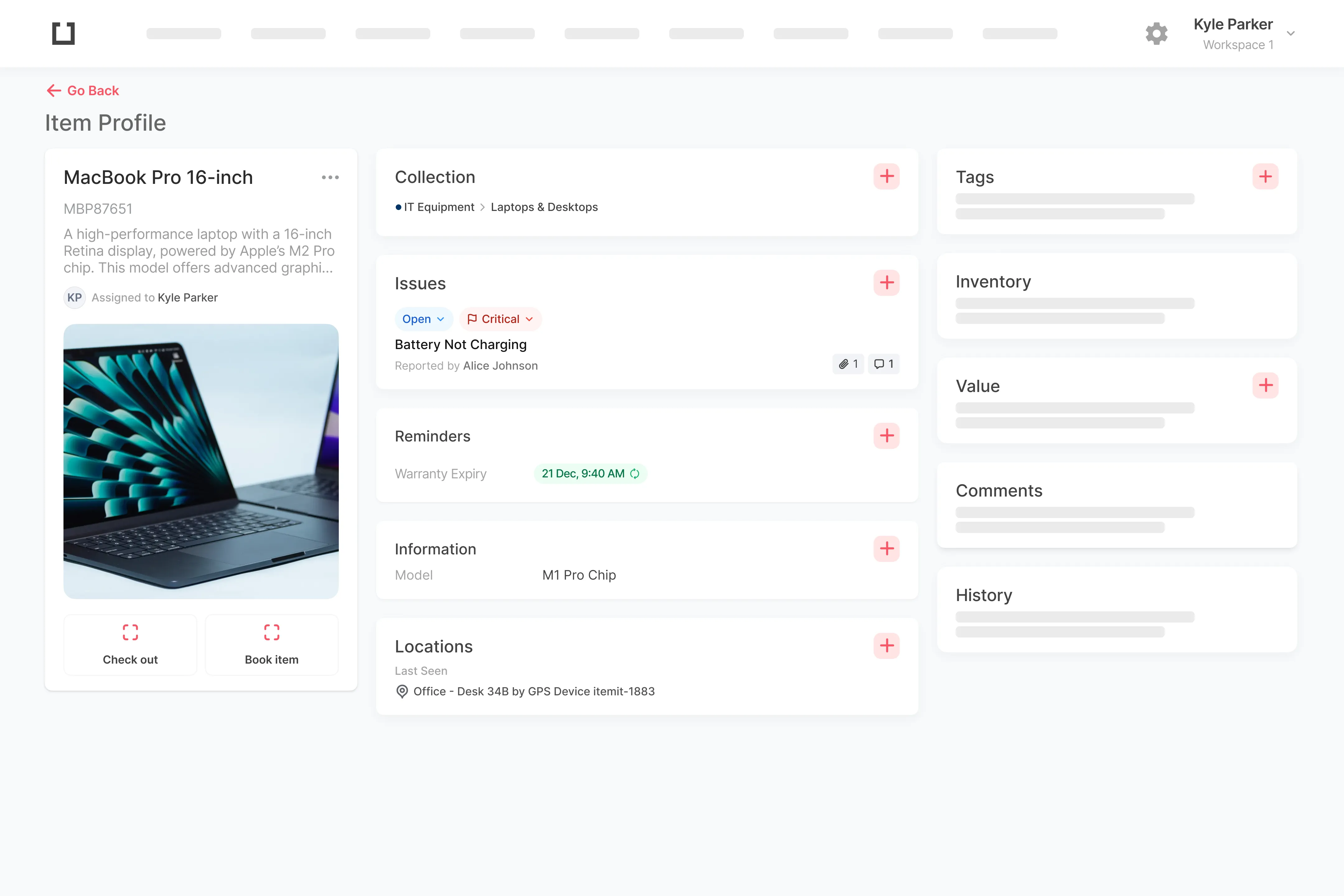Click the 21 Dec warranty reminder badge

pyautogui.click(x=590, y=474)
